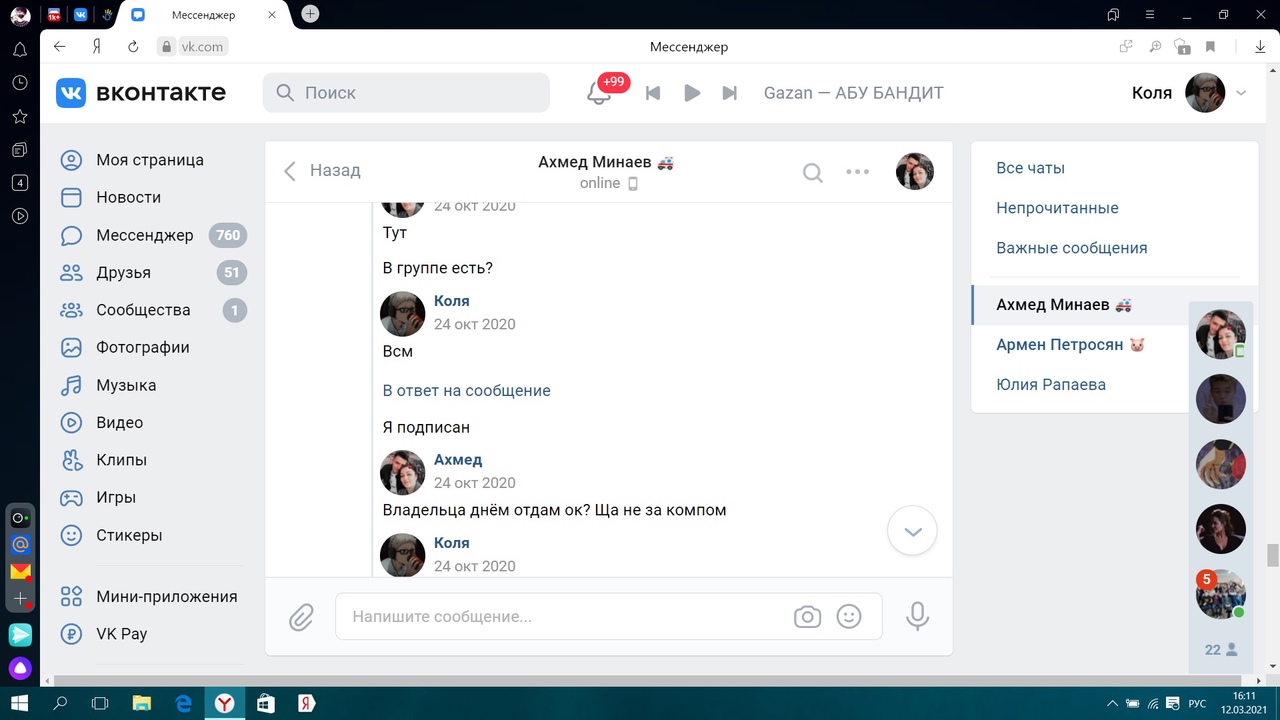
Task: Search within this conversation
Action: 813,172
